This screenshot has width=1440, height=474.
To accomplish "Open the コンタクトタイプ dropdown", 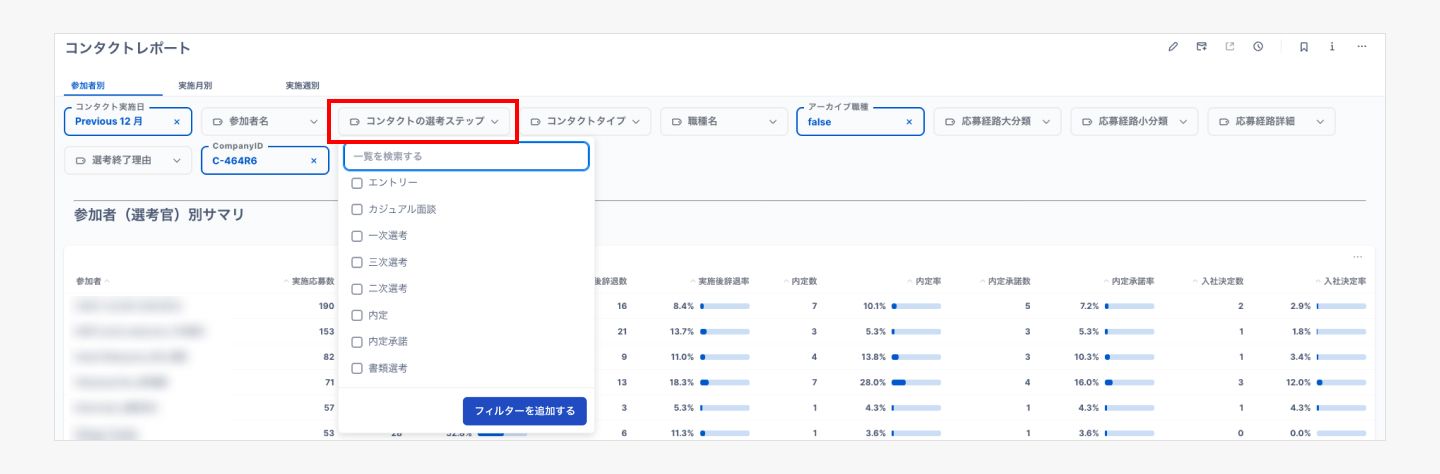I will click(x=585, y=122).
